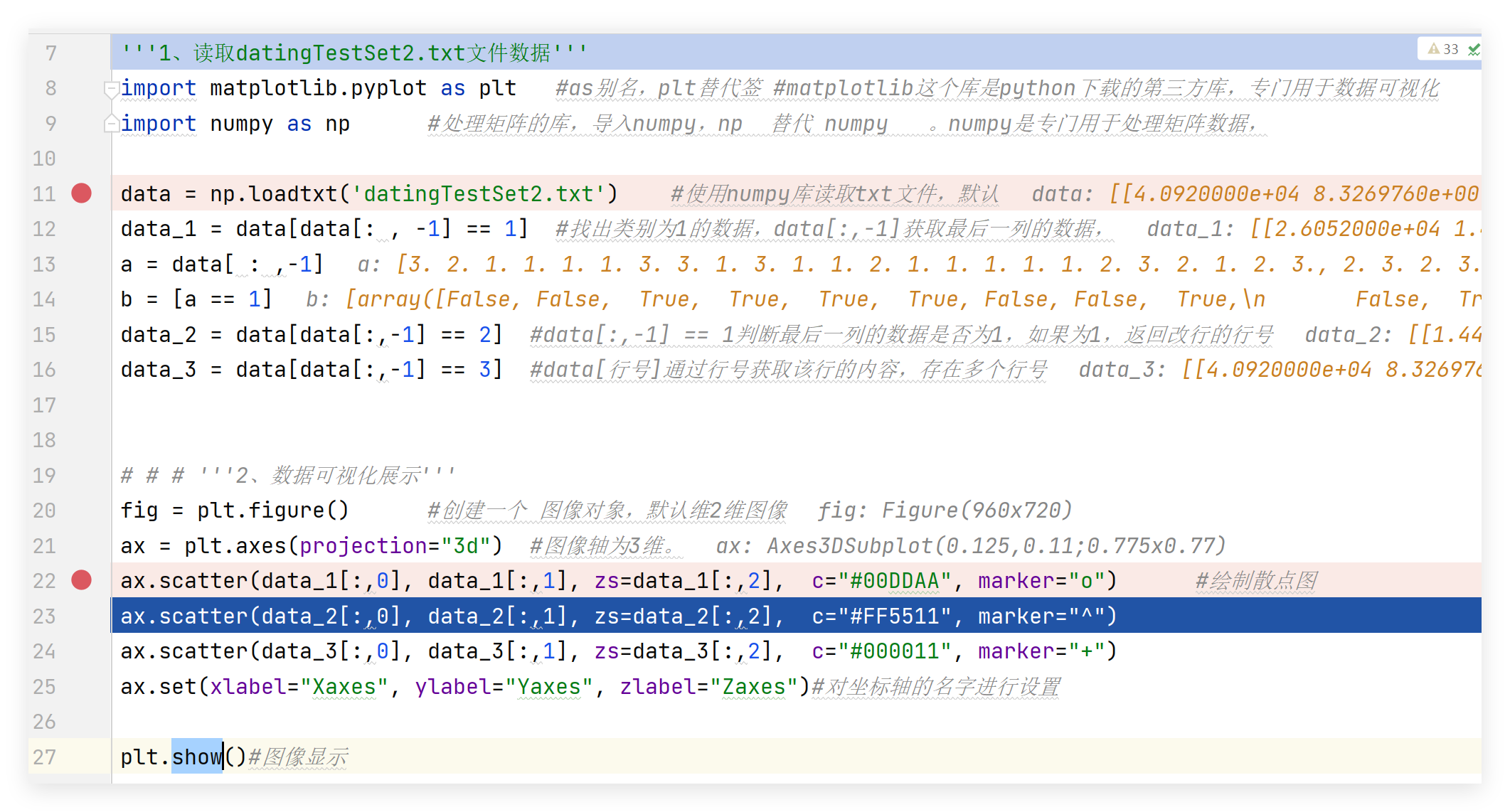This screenshot has height=812, width=1510.
Task: Click 'numpy' in the line 9 import
Action: coord(241,124)
